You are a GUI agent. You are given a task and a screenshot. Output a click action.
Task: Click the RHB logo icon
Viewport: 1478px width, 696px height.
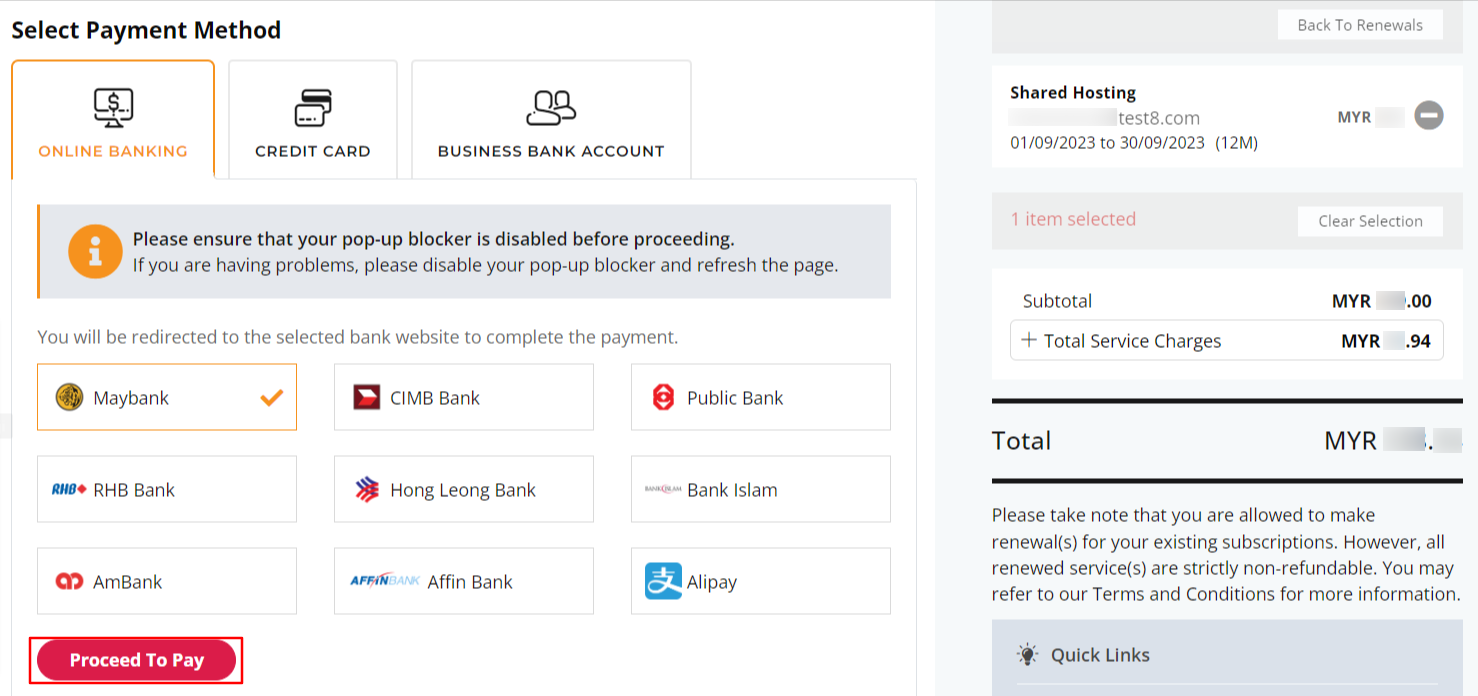[x=69, y=489]
